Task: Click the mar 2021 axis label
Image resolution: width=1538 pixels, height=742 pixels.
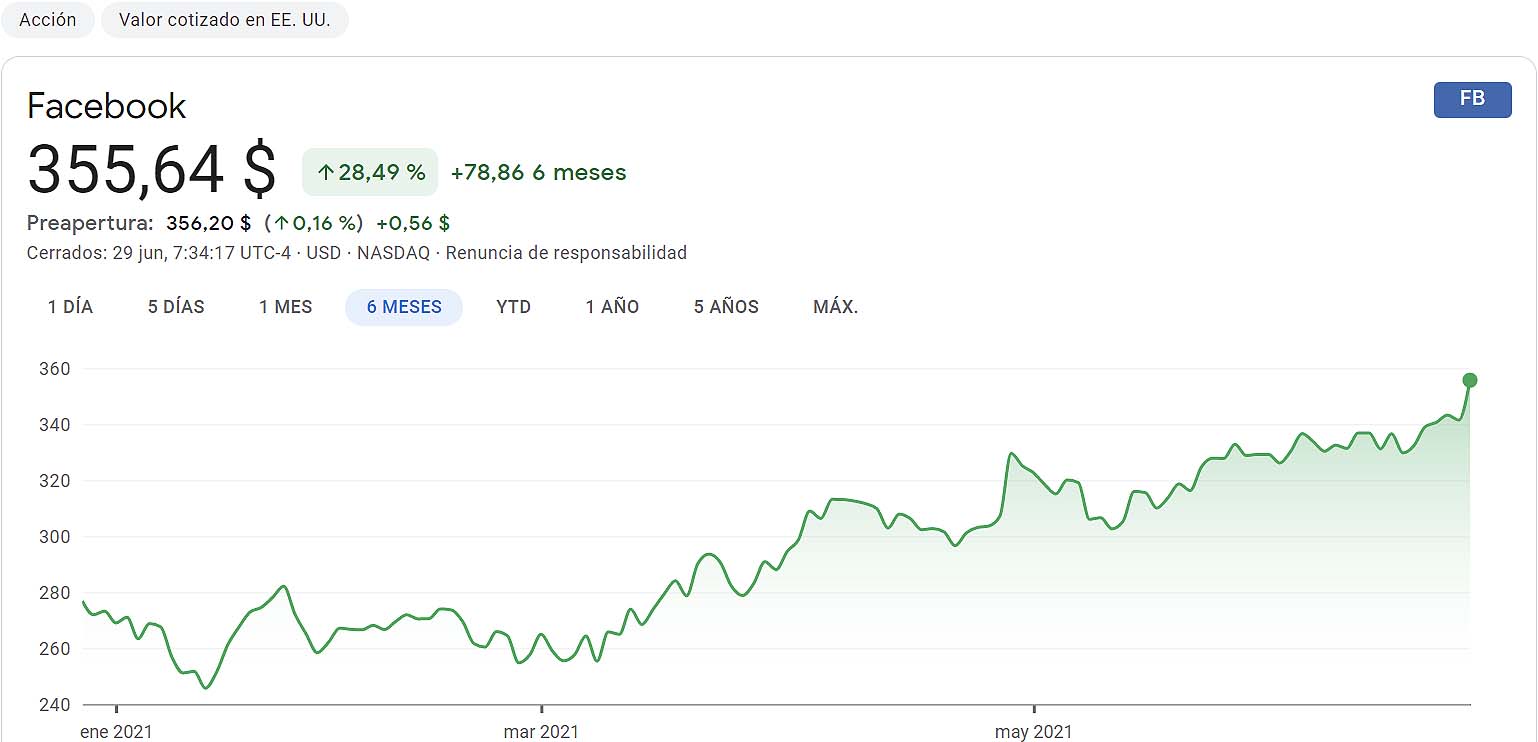Action: pos(541,732)
